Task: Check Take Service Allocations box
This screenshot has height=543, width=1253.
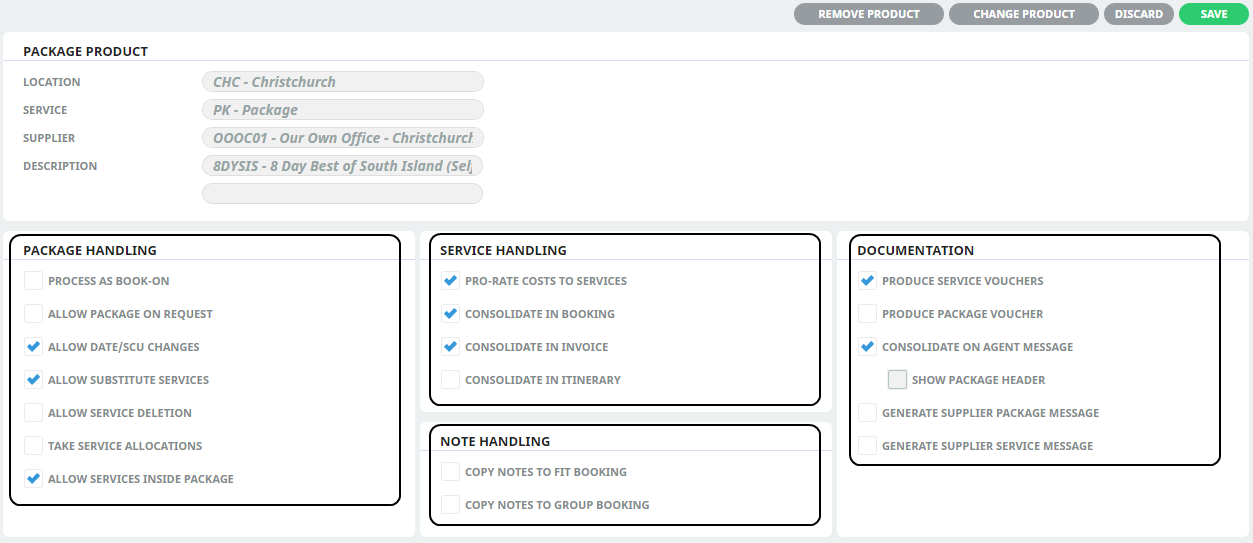Action: pyautogui.click(x=33, y=446)
